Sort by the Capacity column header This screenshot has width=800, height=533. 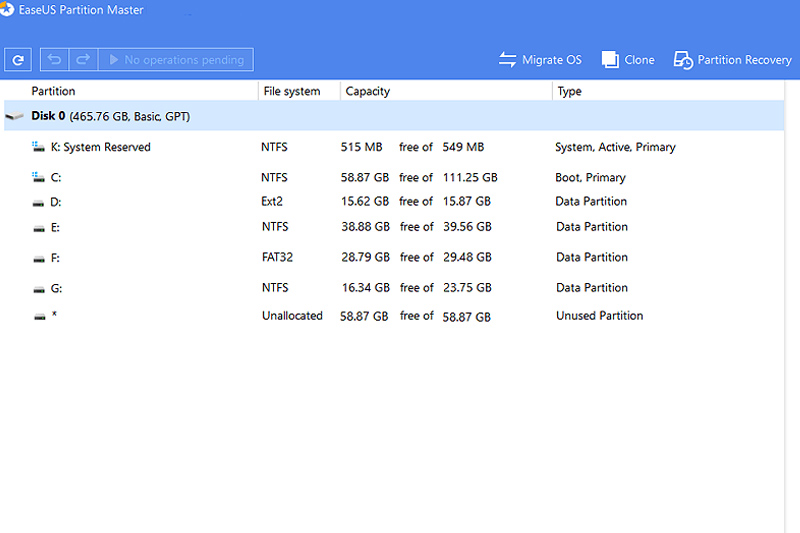point(367,91)
